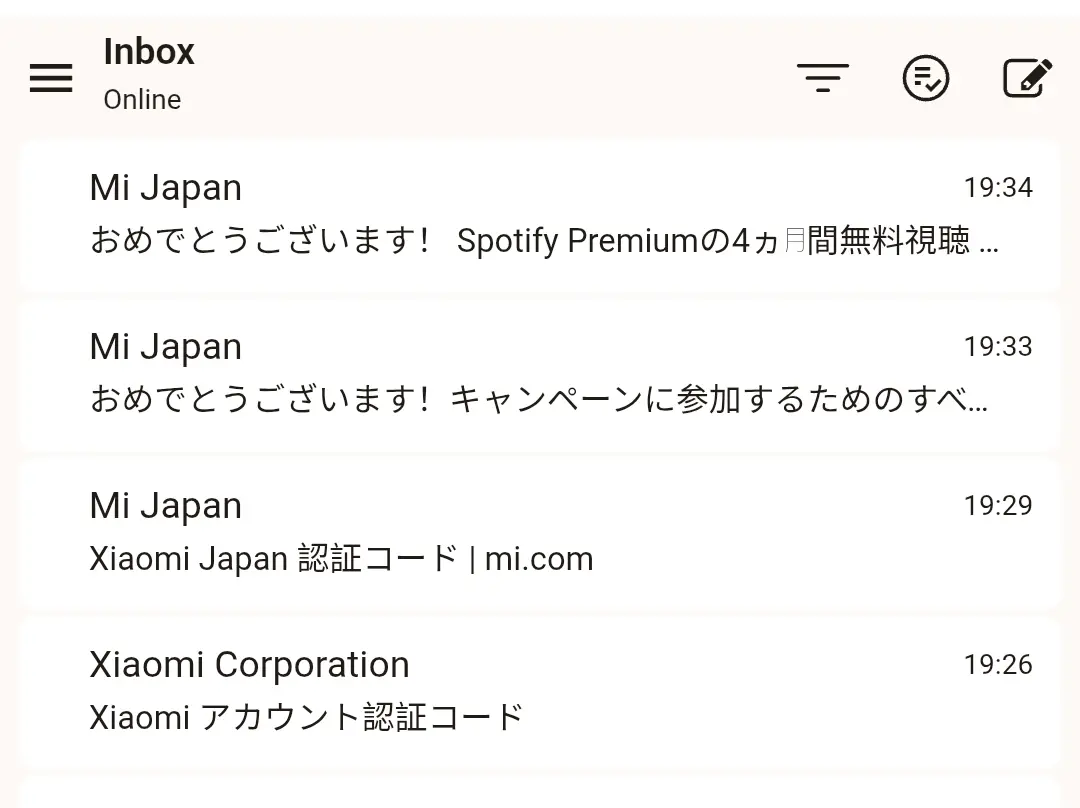This screenshot has height=808, width=1080.
Task: Tap the select-all messages checklist icon
Action: (926, 78)
